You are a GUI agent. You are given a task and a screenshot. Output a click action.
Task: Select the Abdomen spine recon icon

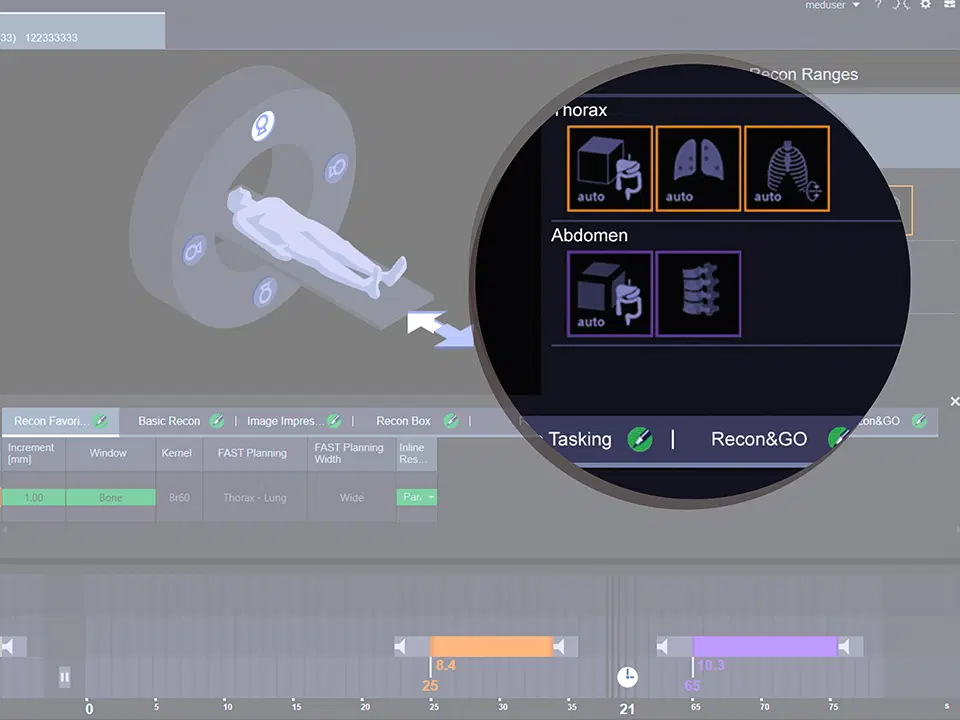[x=697, y=293]
